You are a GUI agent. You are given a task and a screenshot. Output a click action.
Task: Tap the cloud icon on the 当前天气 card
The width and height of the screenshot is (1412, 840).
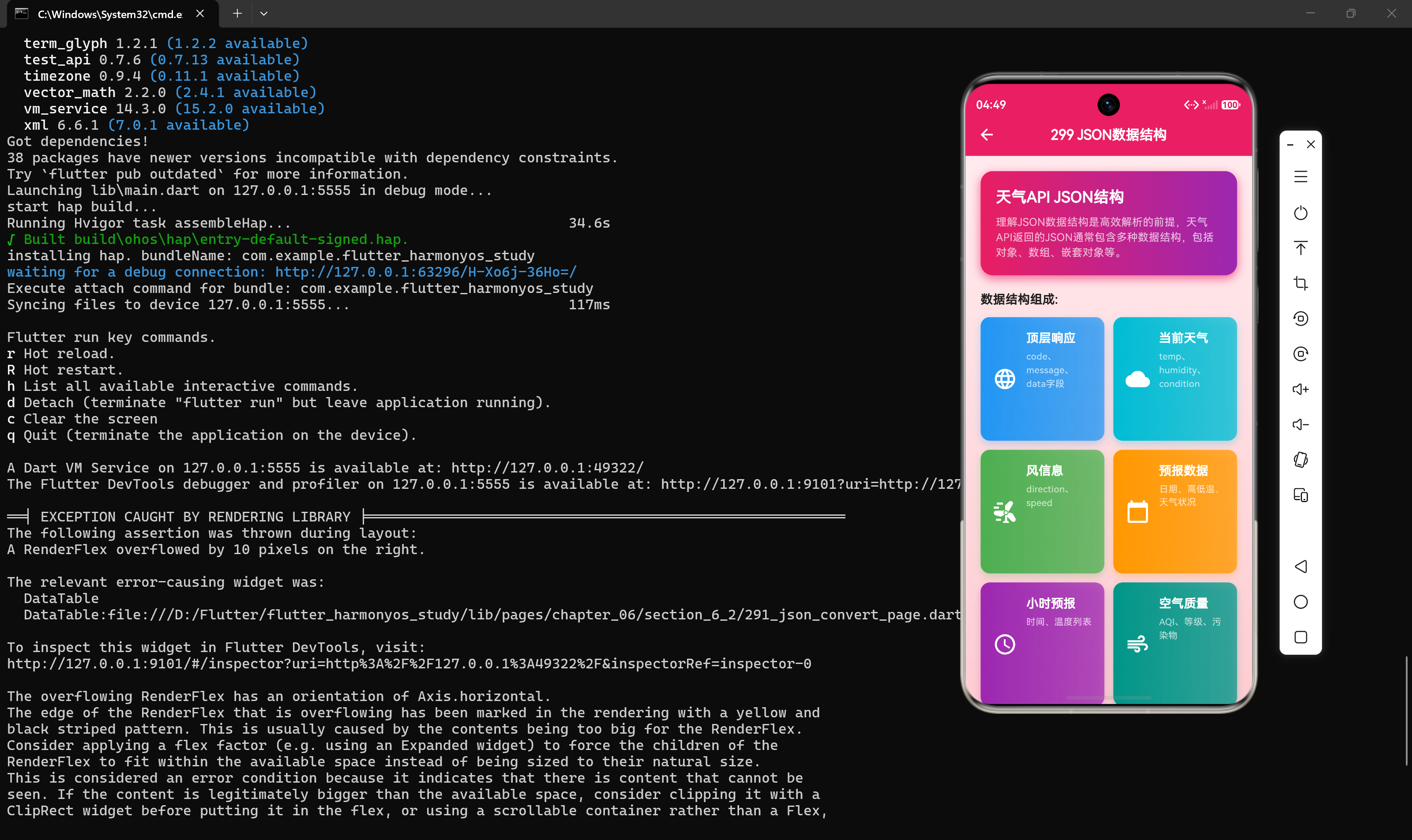click(x=1138, y=379)
